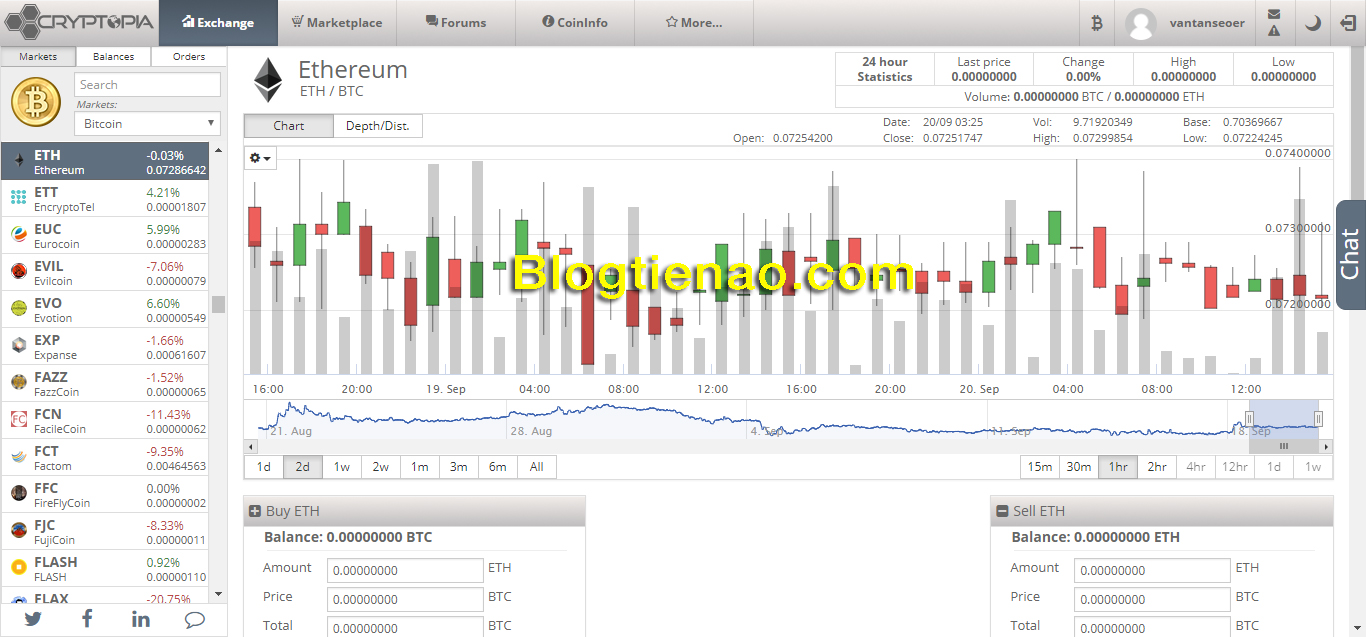Select the FAZZ FazzCoin coin icon
This screenshot has height=637, width=1366.
18,383
